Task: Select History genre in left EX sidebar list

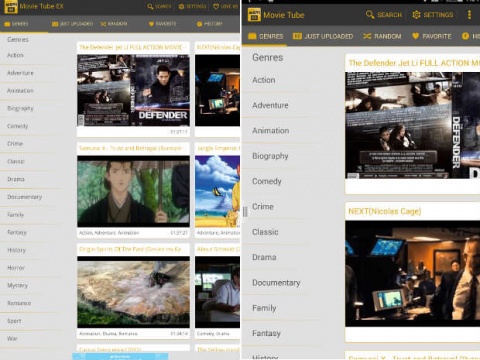Action: 16,250
